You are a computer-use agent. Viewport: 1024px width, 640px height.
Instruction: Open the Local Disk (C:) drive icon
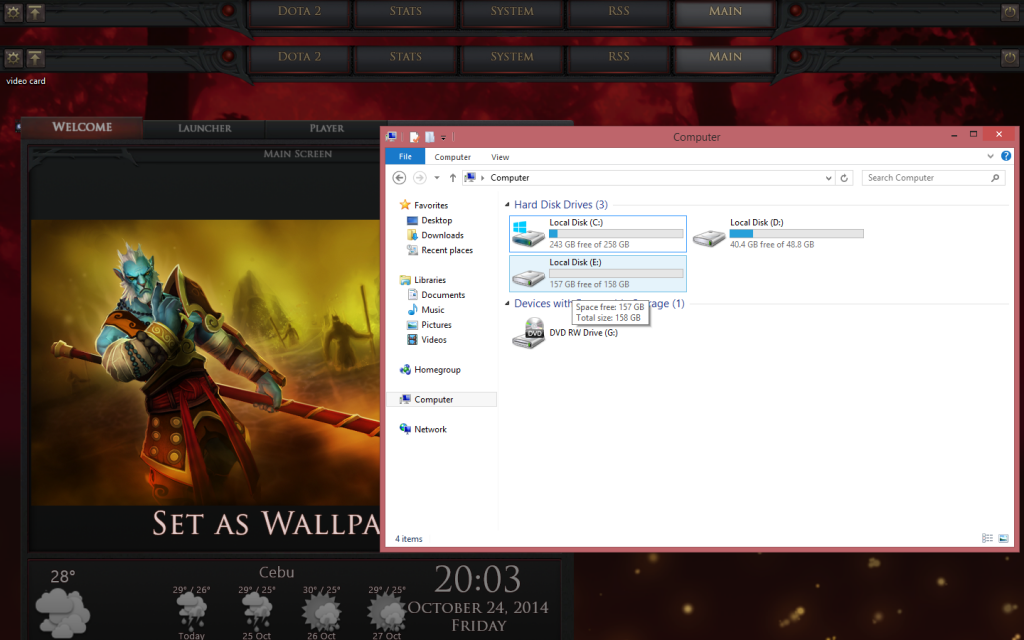tap(529, 235)
